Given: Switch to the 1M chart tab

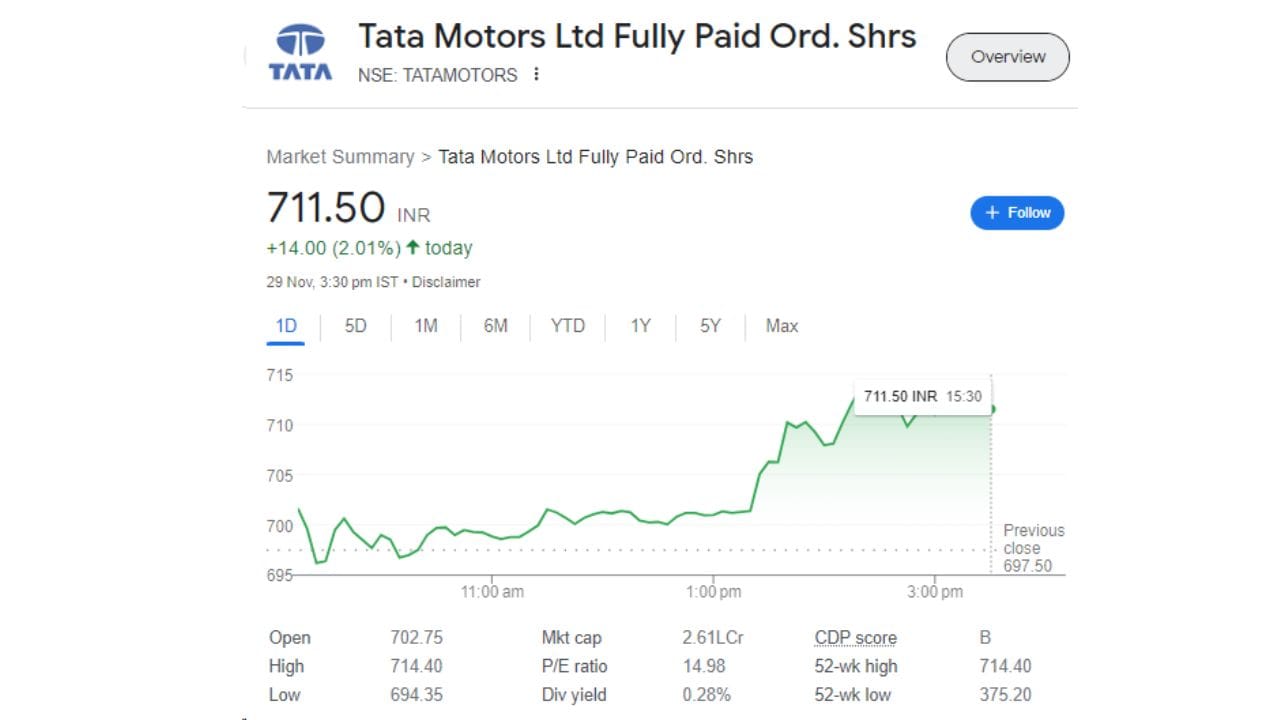Looking at the screenshot, I should pos(426,326).
